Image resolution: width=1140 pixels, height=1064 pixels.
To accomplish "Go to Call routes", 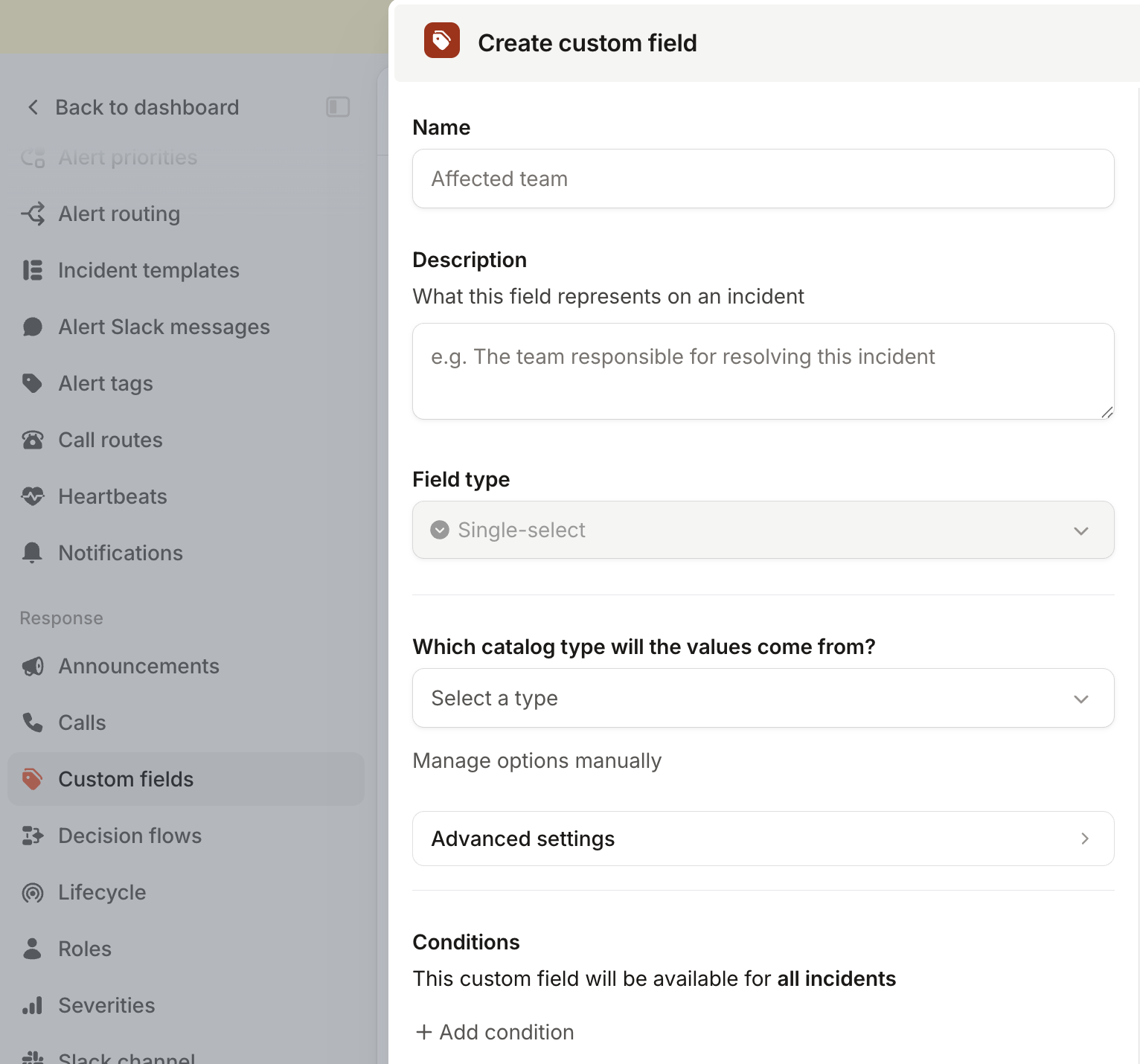I will click(x=186, y=440).
